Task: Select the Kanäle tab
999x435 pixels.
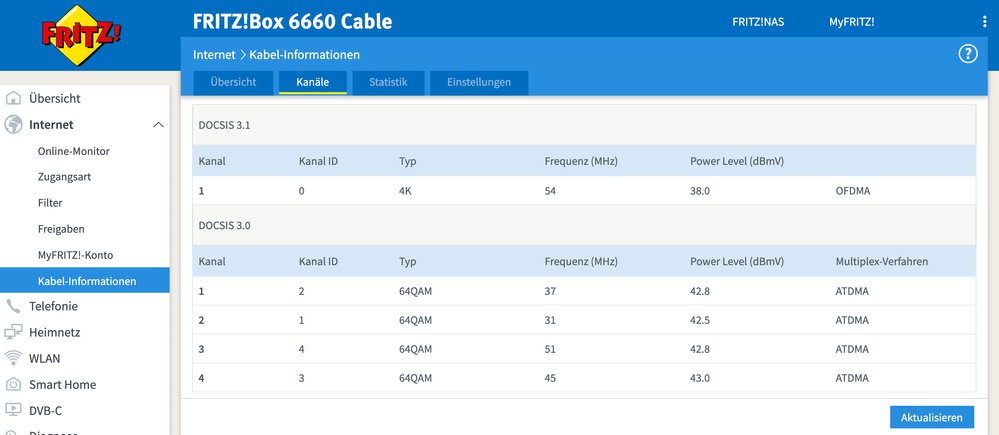Action: [x=313, y=82]
